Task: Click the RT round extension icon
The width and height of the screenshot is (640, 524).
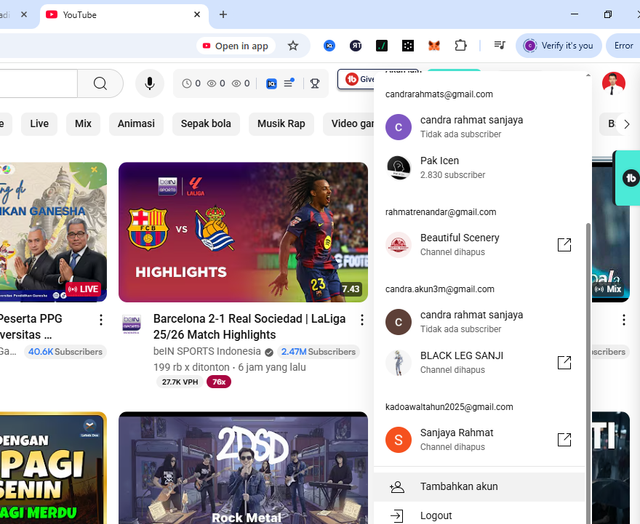Action: pos(356,45)
